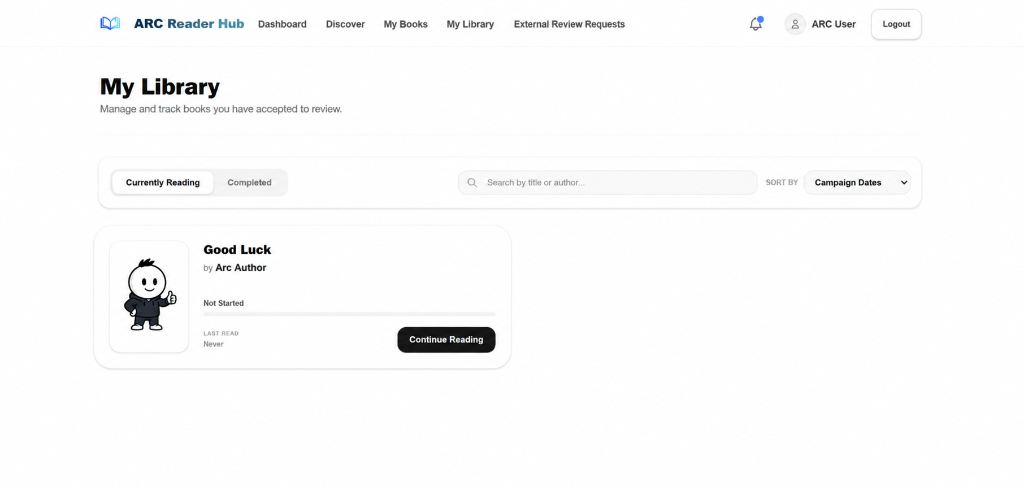This screenshot has width=1024, height=490.
Task: Click the ARC User avatar icon
Action: (x=795, y=24)
